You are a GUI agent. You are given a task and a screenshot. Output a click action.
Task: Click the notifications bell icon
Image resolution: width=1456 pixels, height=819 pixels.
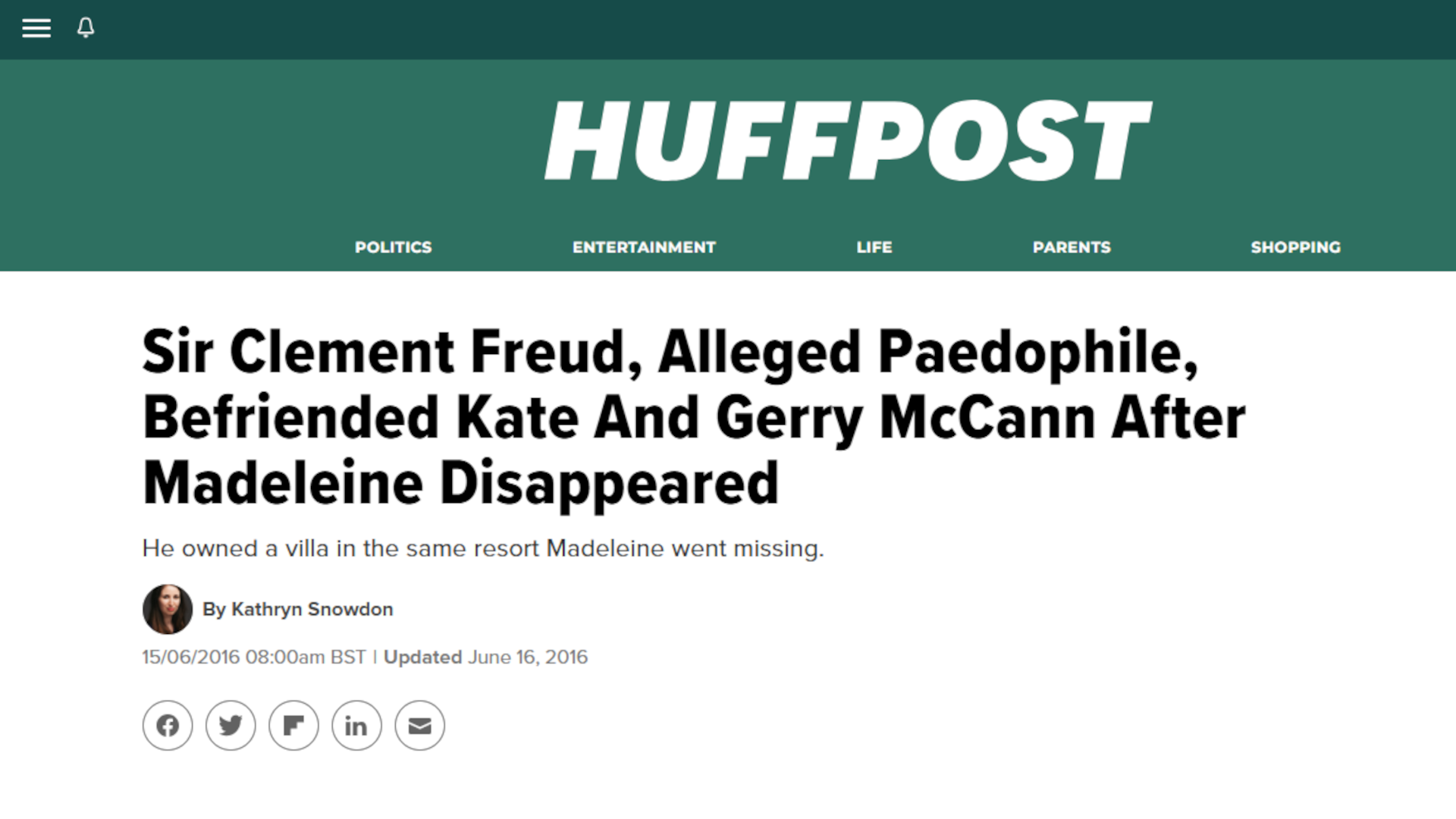tap(85, 29)
